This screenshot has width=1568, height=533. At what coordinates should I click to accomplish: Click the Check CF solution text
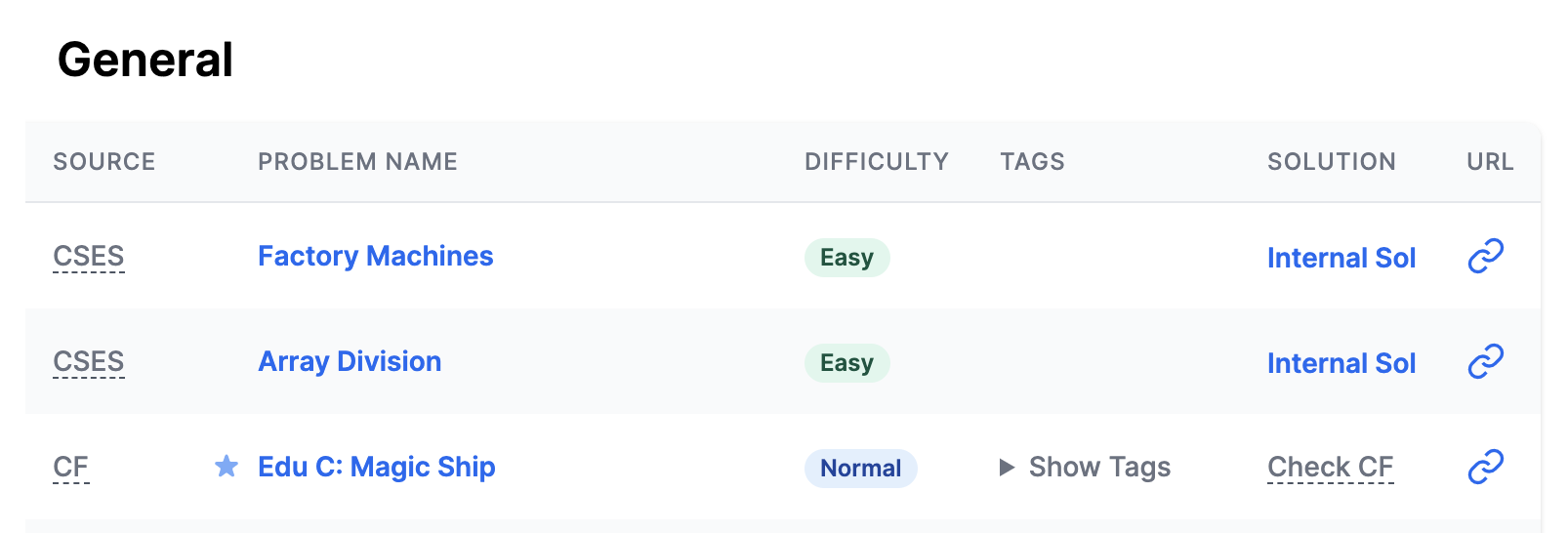[x=1330, y=468]
